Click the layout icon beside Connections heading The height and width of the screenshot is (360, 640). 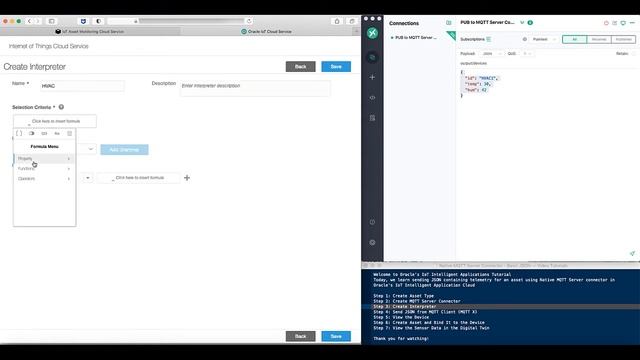tap(449, 23)
